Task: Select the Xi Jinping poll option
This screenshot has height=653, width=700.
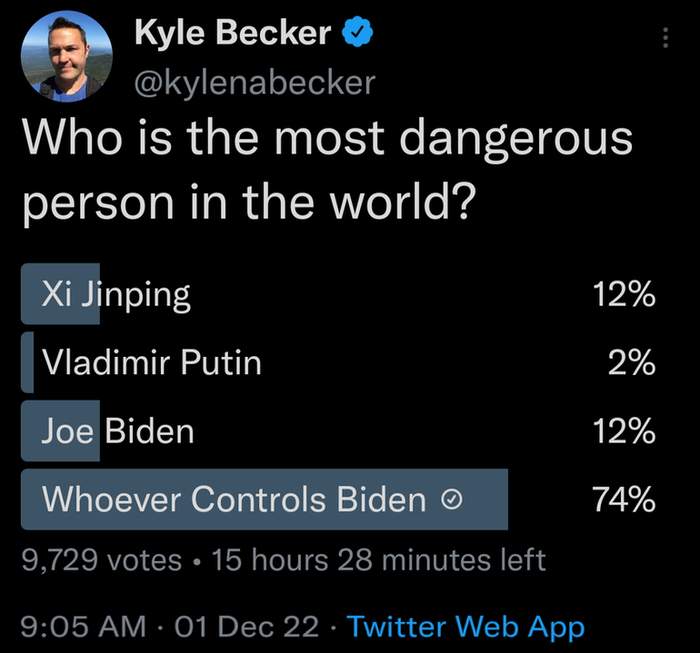Action: coord(115,294)
